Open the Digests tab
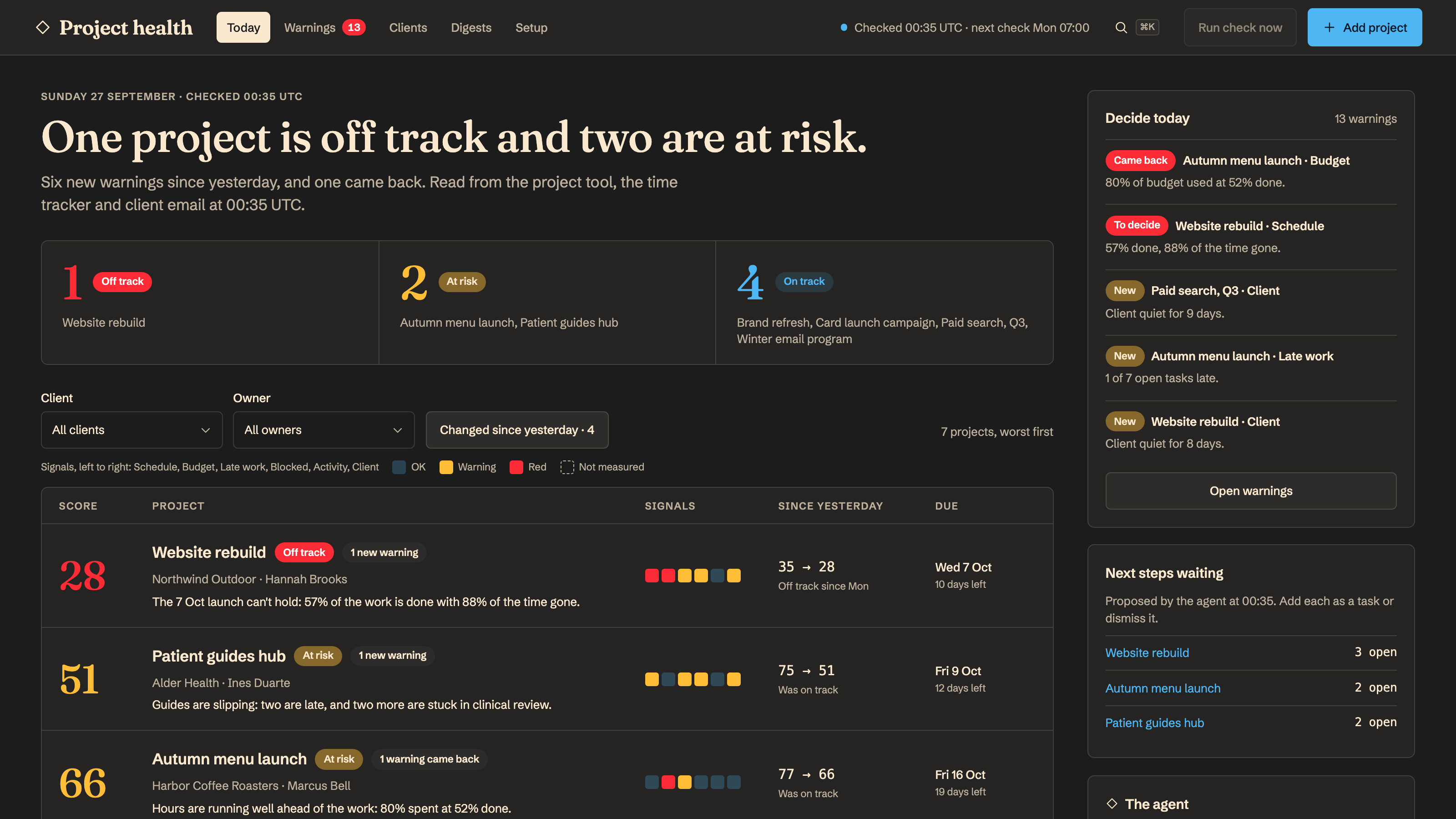 pyautogui.click(x=471, y=27)
